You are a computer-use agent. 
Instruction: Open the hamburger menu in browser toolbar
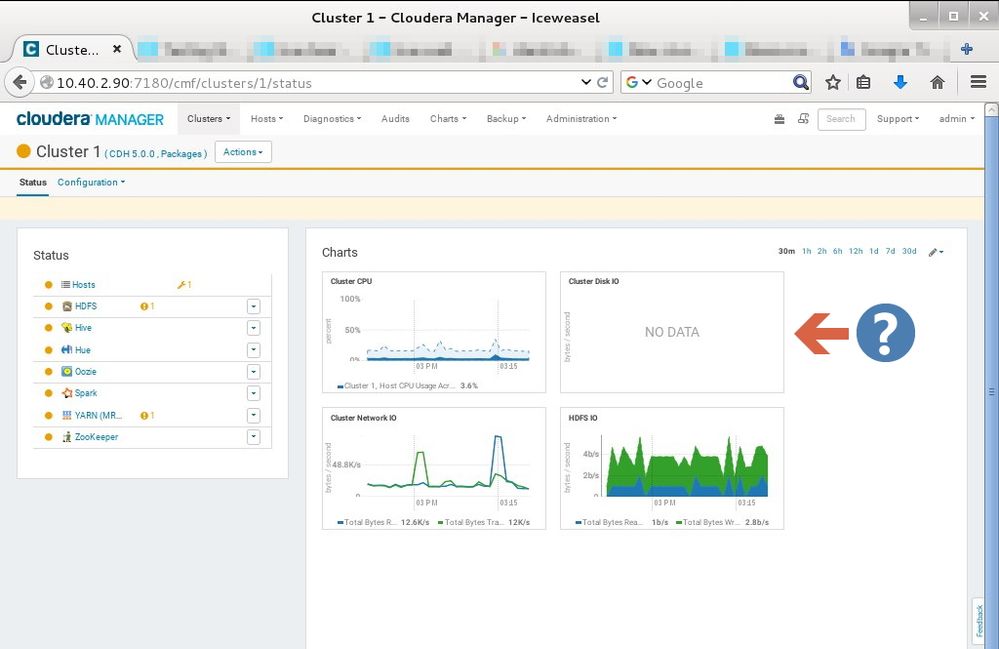[978, 83]
